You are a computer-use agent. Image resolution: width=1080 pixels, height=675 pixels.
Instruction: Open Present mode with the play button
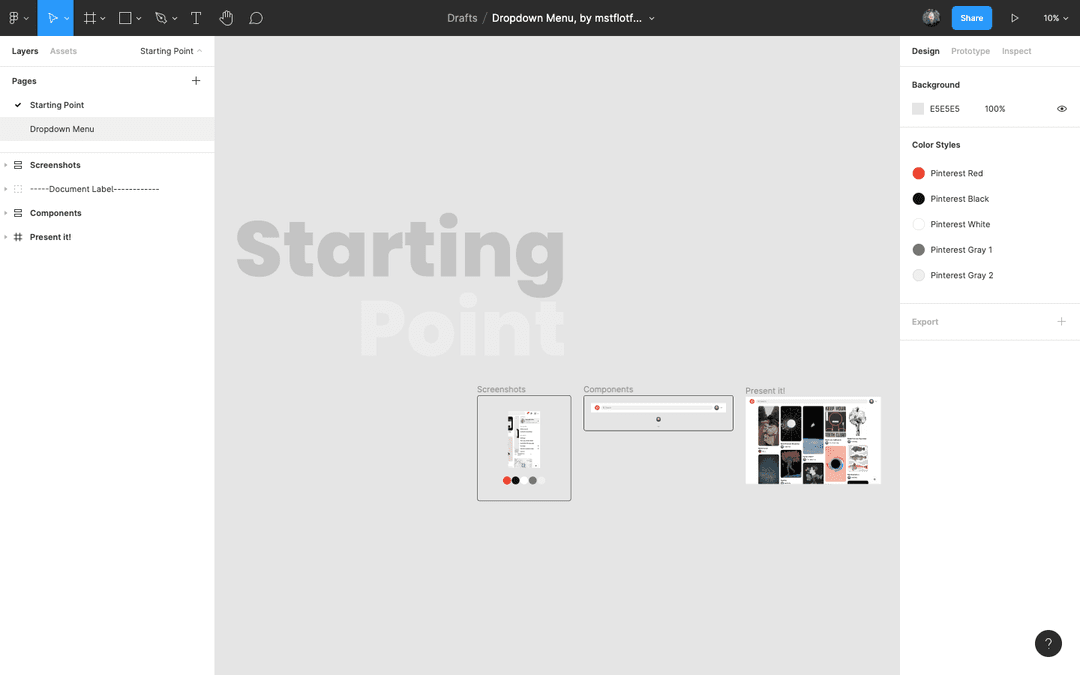[x=1014, y=17]
